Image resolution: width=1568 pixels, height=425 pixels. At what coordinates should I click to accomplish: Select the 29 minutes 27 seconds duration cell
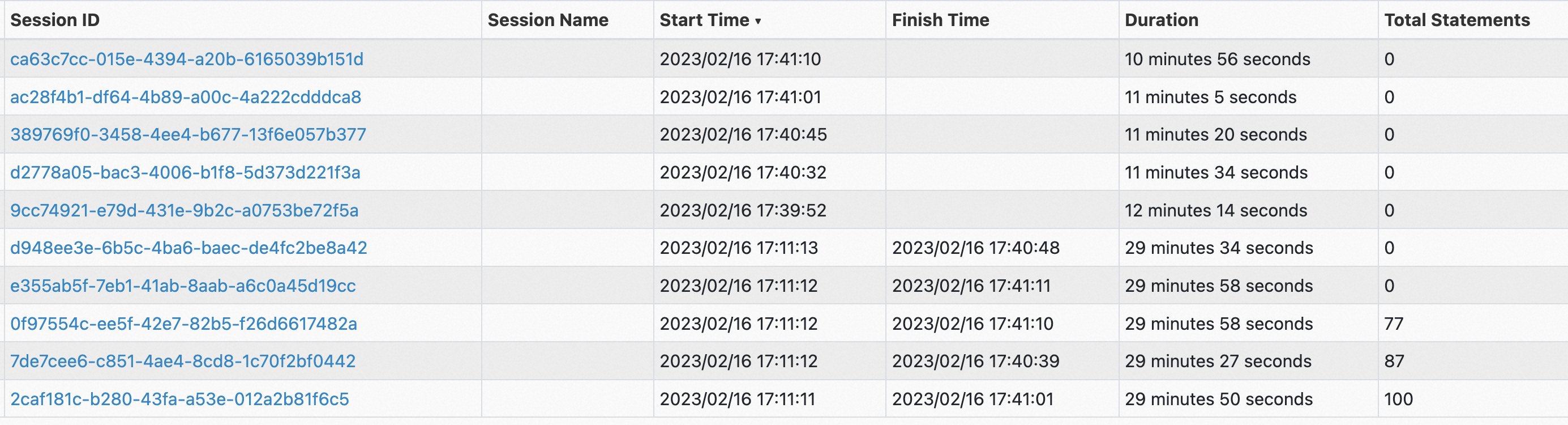[1248, 362]
